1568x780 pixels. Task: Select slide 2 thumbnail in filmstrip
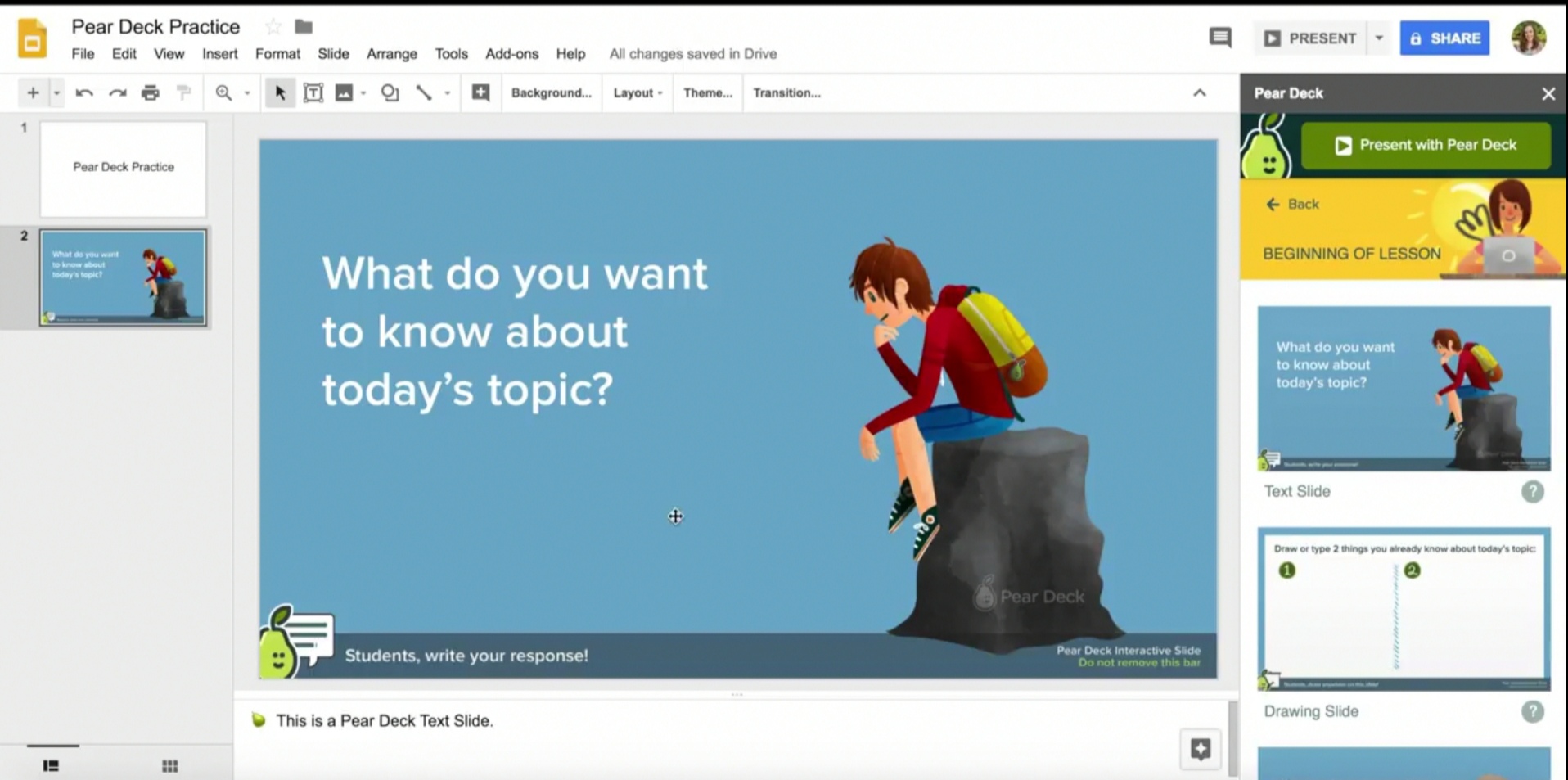tap(123, 277)
